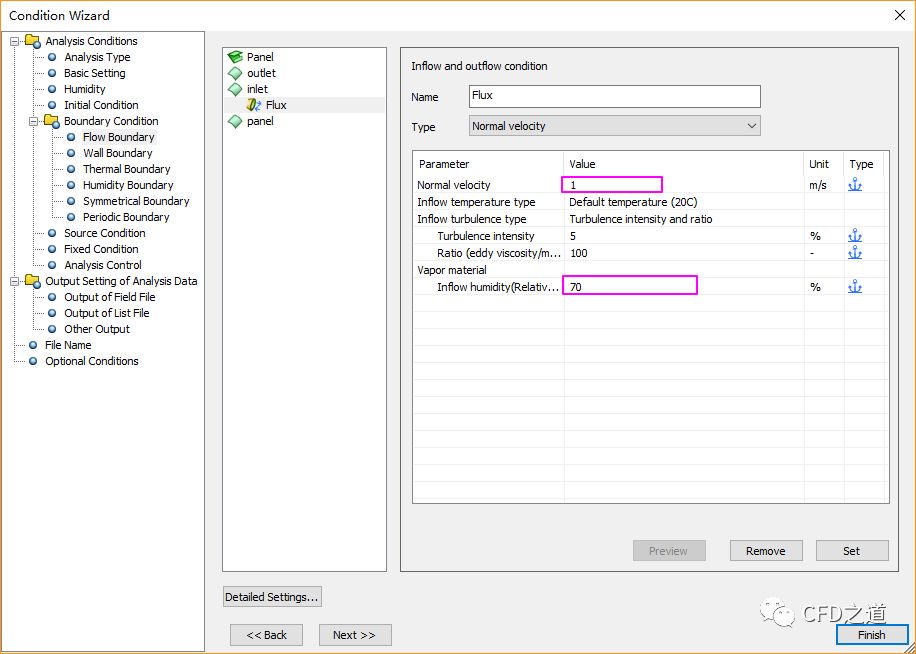916x654 pixels.
Task: Click the anchor icon for Turbulence intensity
Action: tap(854, 236)
